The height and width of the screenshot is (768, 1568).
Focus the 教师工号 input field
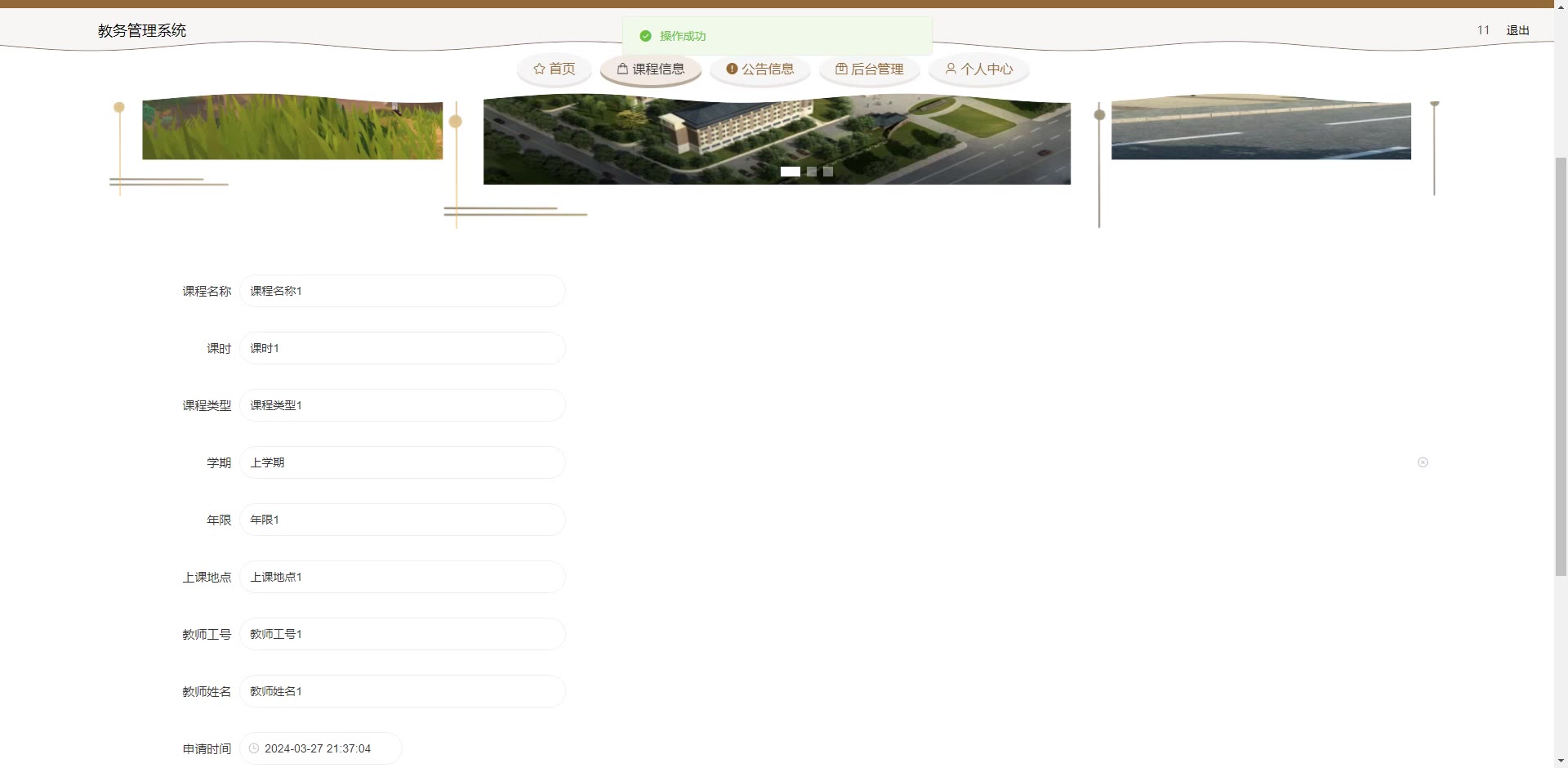point(403,634)
